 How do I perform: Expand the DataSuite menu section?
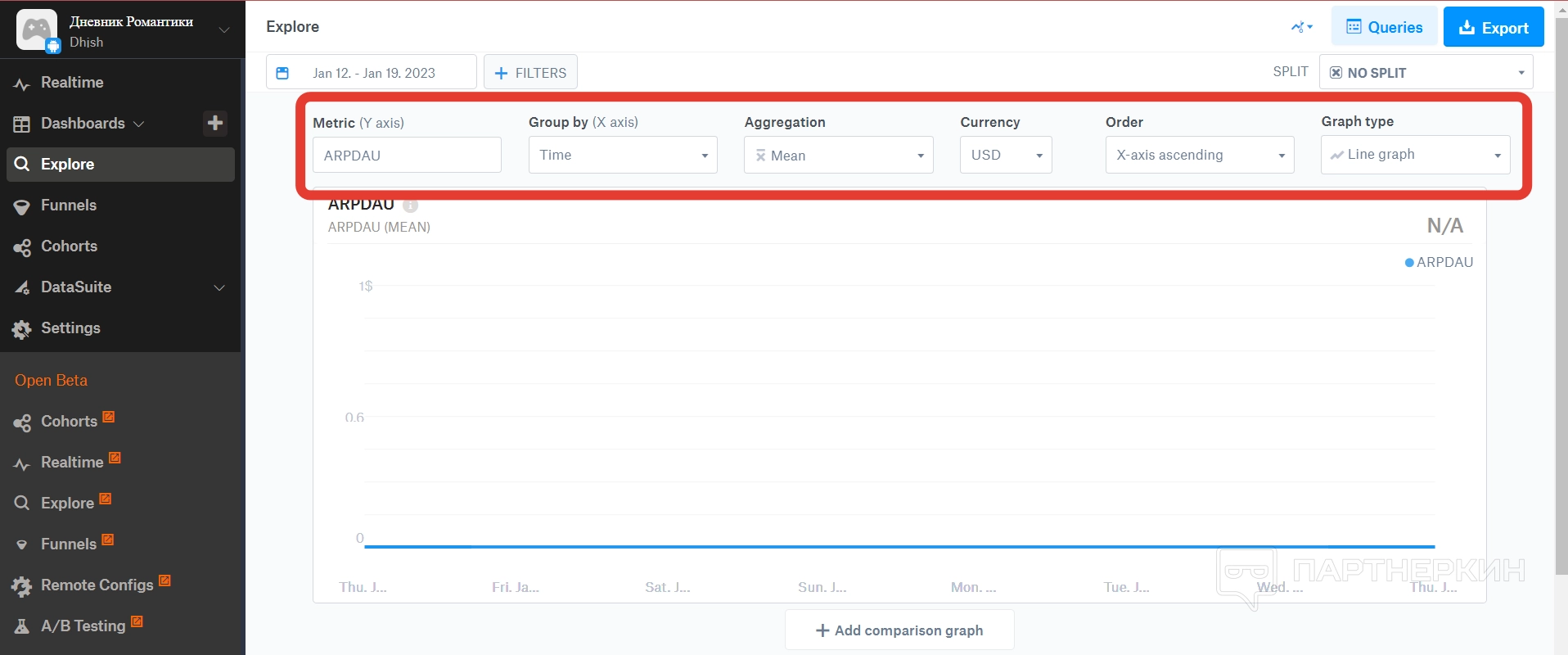(219, 287)
